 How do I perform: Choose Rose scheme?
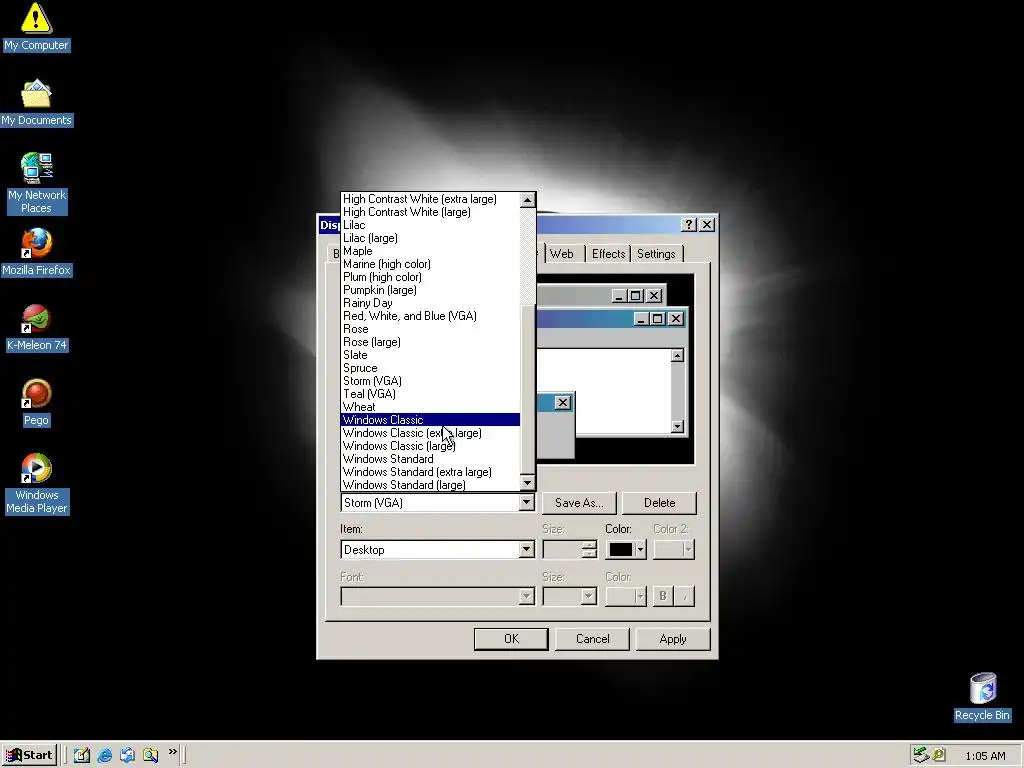[430, 328]
